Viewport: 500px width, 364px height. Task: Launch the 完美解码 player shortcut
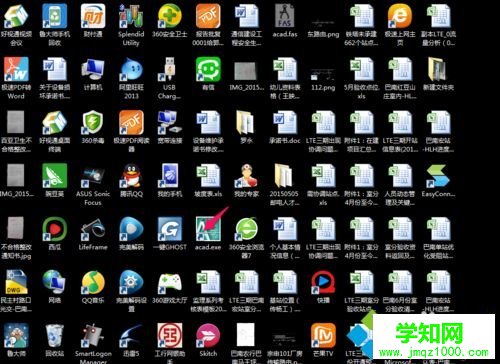coord(131,229)
